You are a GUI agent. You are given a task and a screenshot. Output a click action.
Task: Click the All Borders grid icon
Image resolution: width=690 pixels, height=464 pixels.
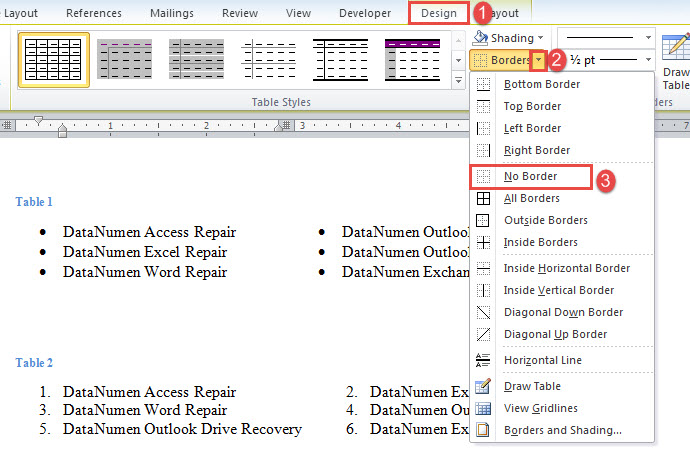pyautogui.click(x=483, y=199)
